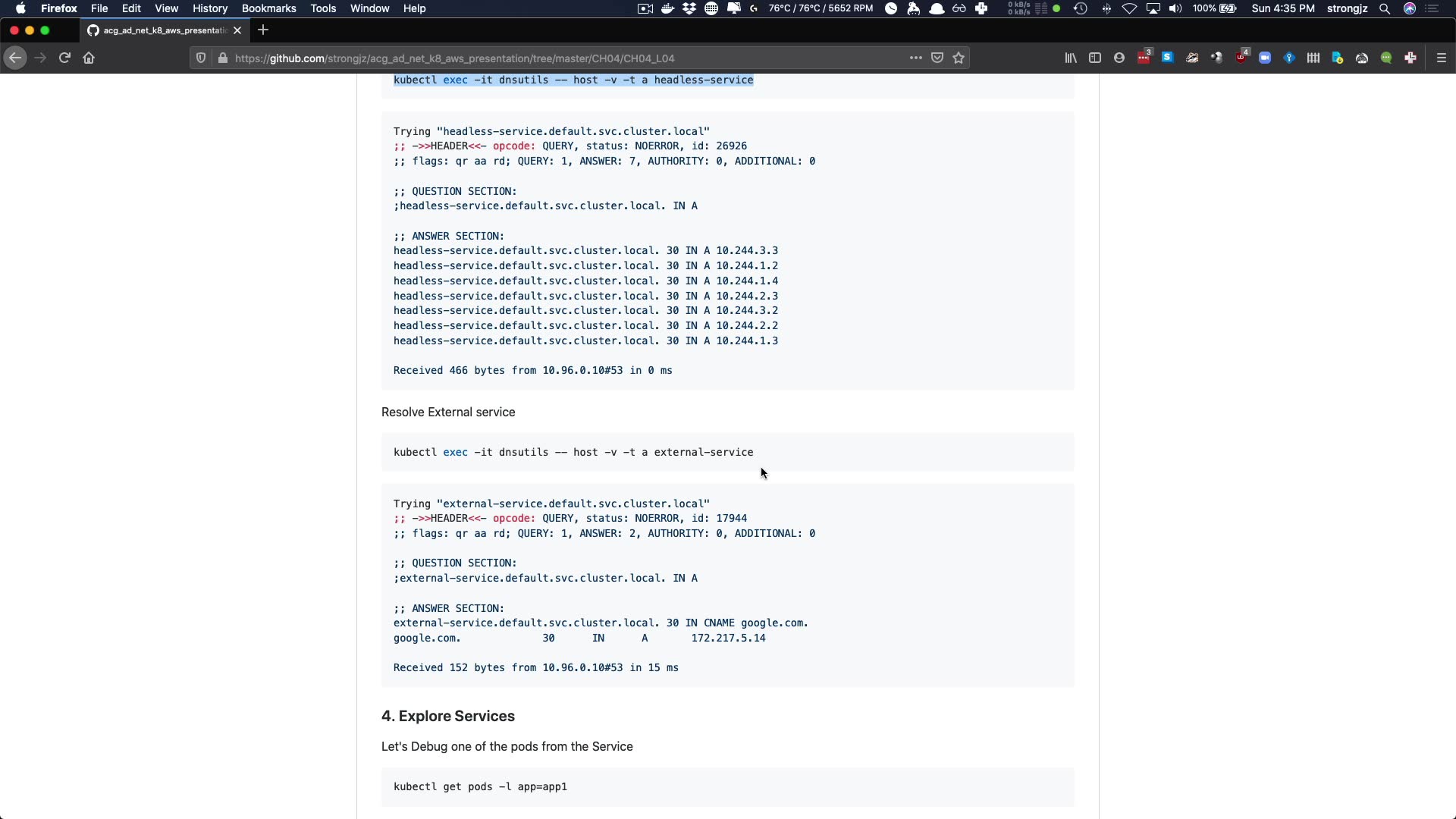Open uBlock Origin extension with badge 4
Viewport: 1456px width, 819px height.
tap(1241, 58)
